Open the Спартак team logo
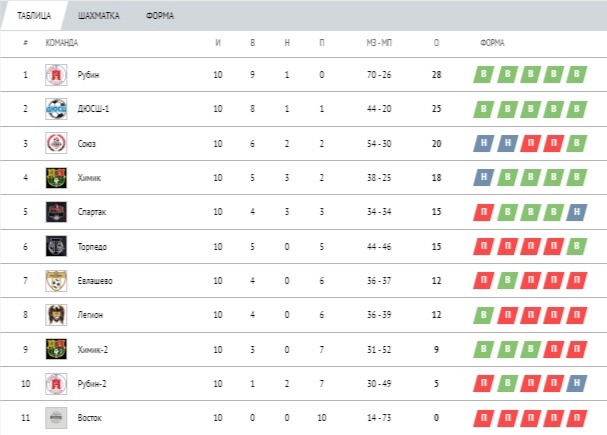The height and width of the screenshot is (435, 607). [56, 212]
